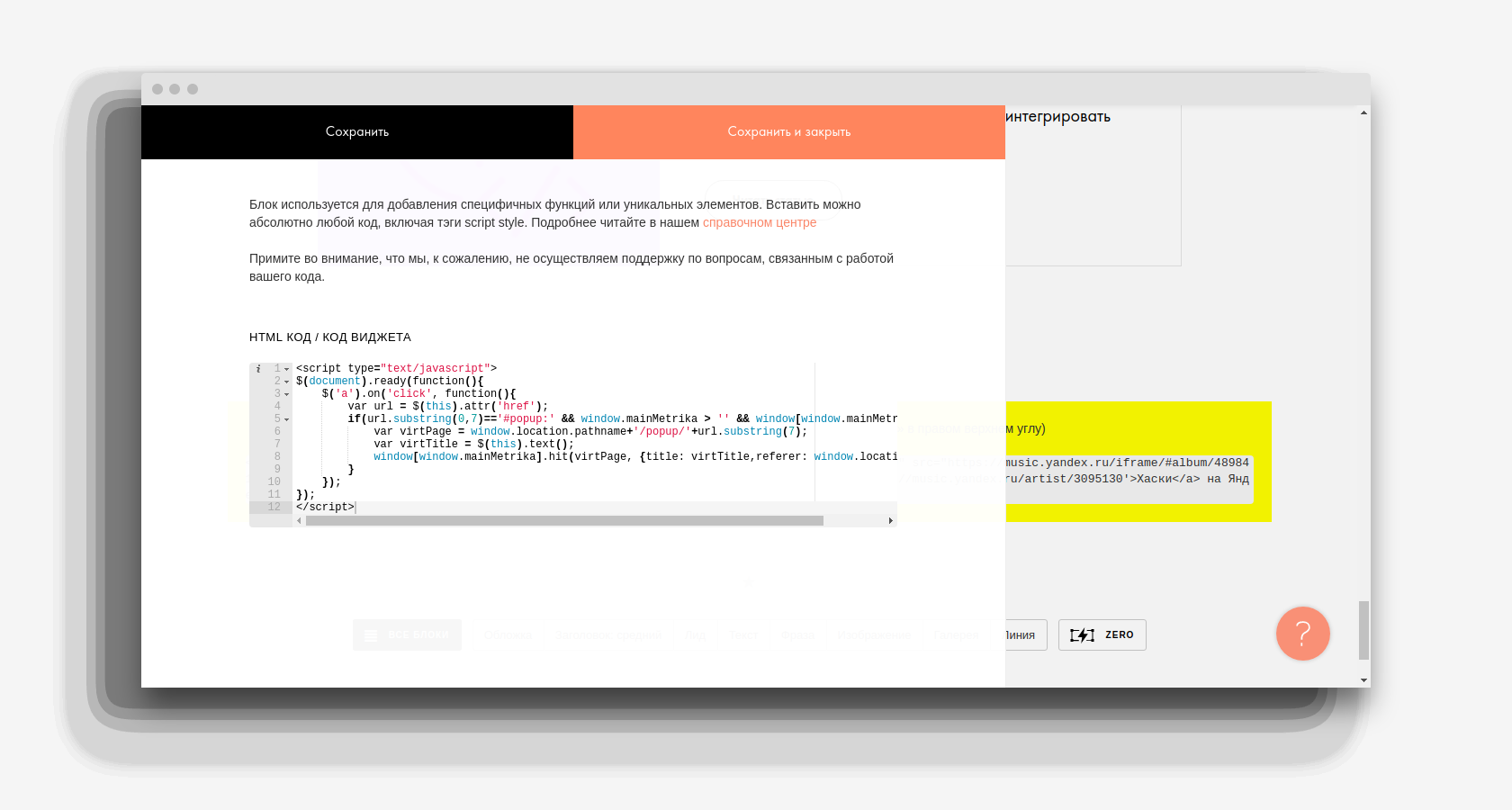Click the orange Сохранить и закрыть button
Image resolution: width=1512 pixels, height=810 pixels.
point(789,132)
